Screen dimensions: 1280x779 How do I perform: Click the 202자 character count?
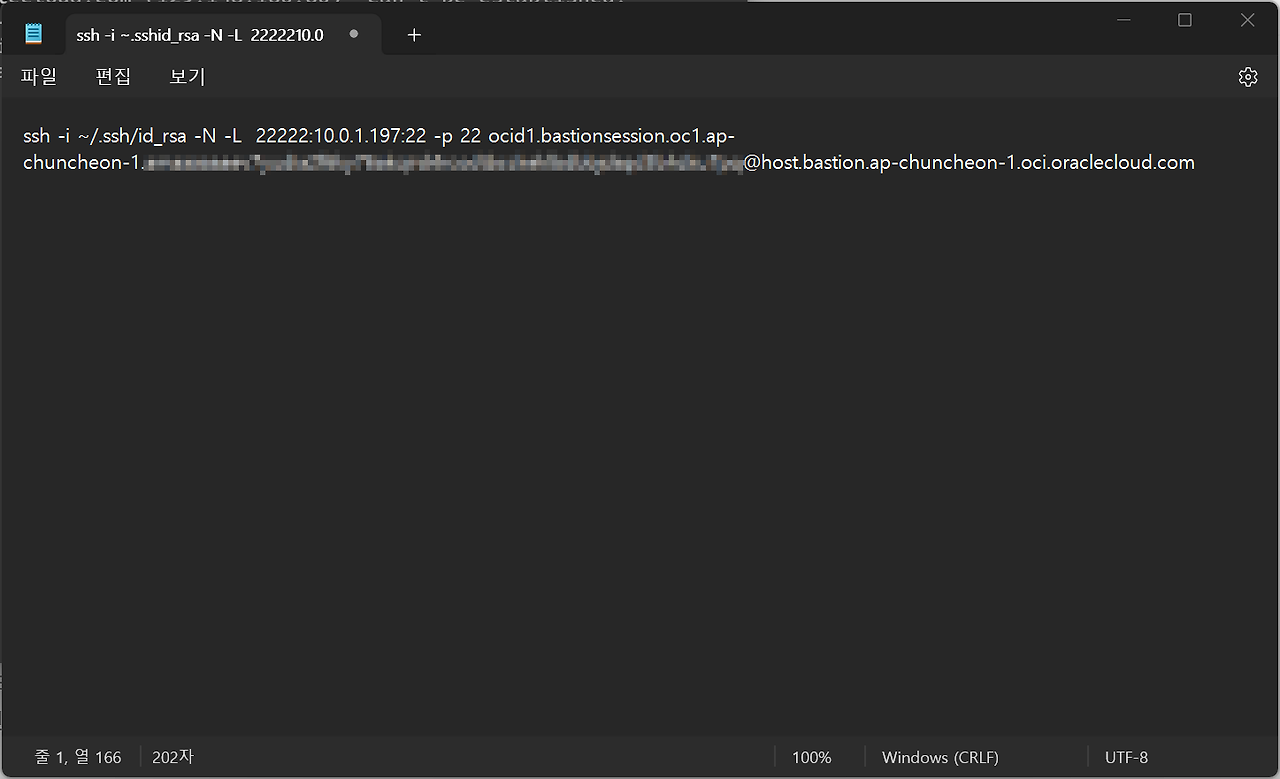(173, 757)
